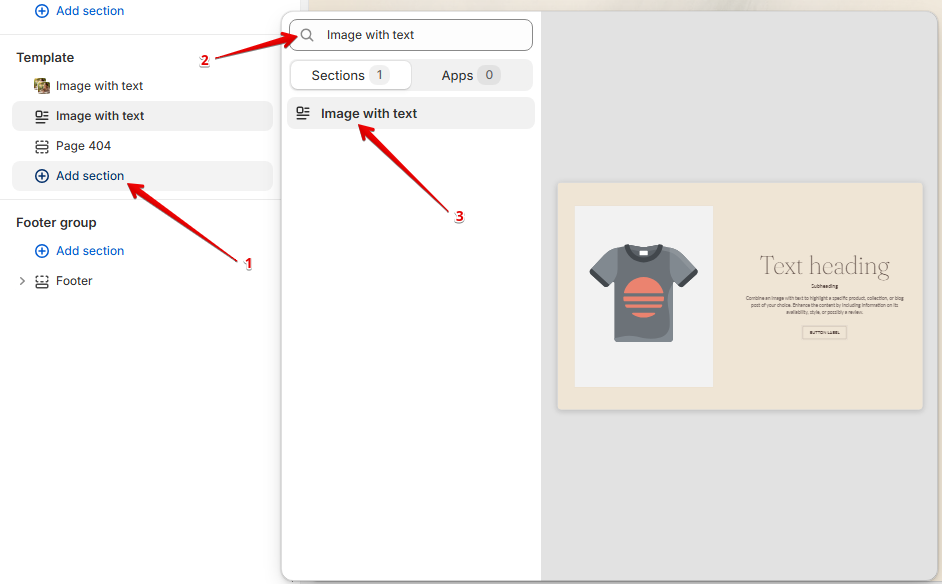Click the Button label in preview

[824, 332]
